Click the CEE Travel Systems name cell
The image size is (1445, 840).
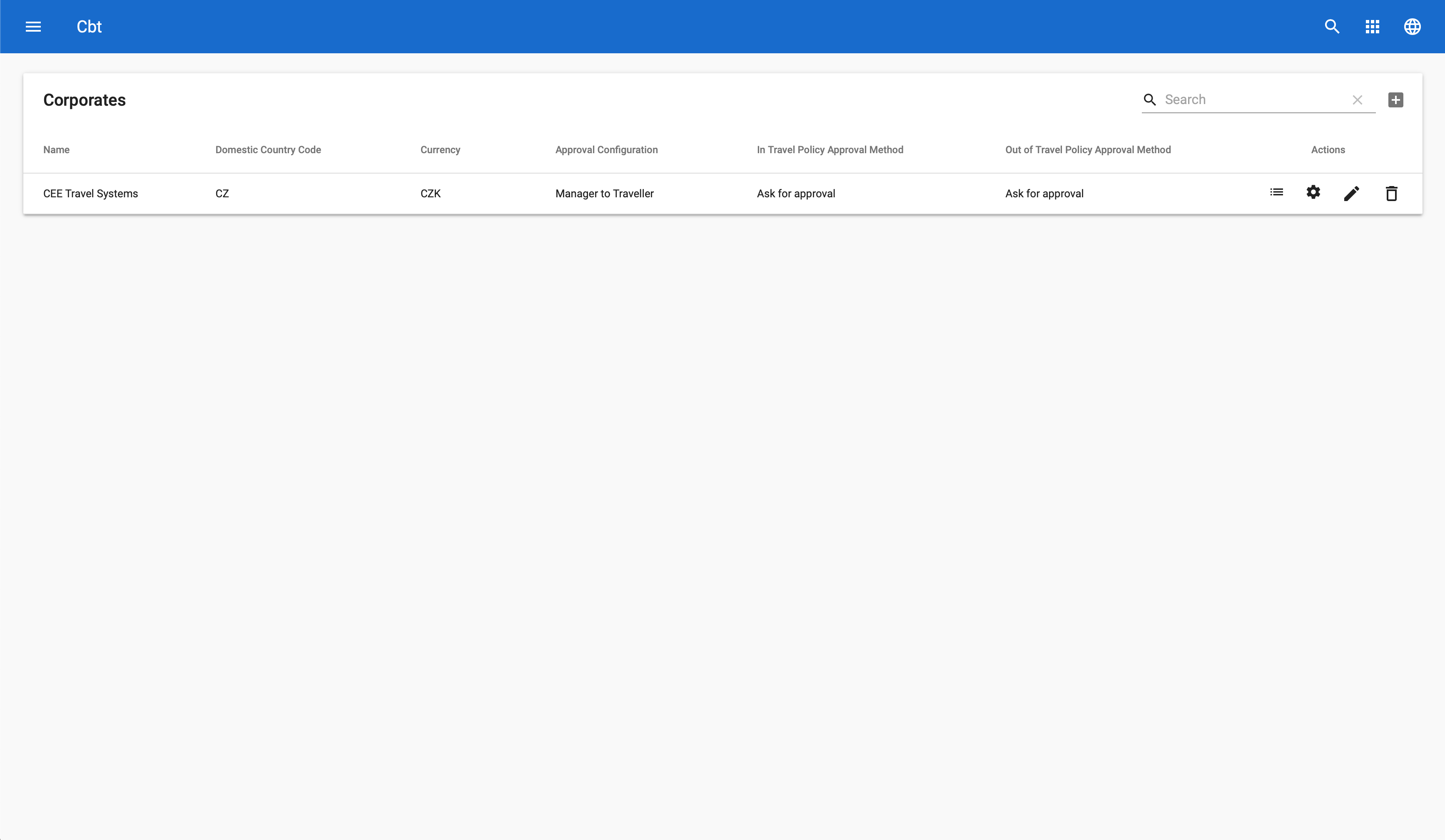91,194
